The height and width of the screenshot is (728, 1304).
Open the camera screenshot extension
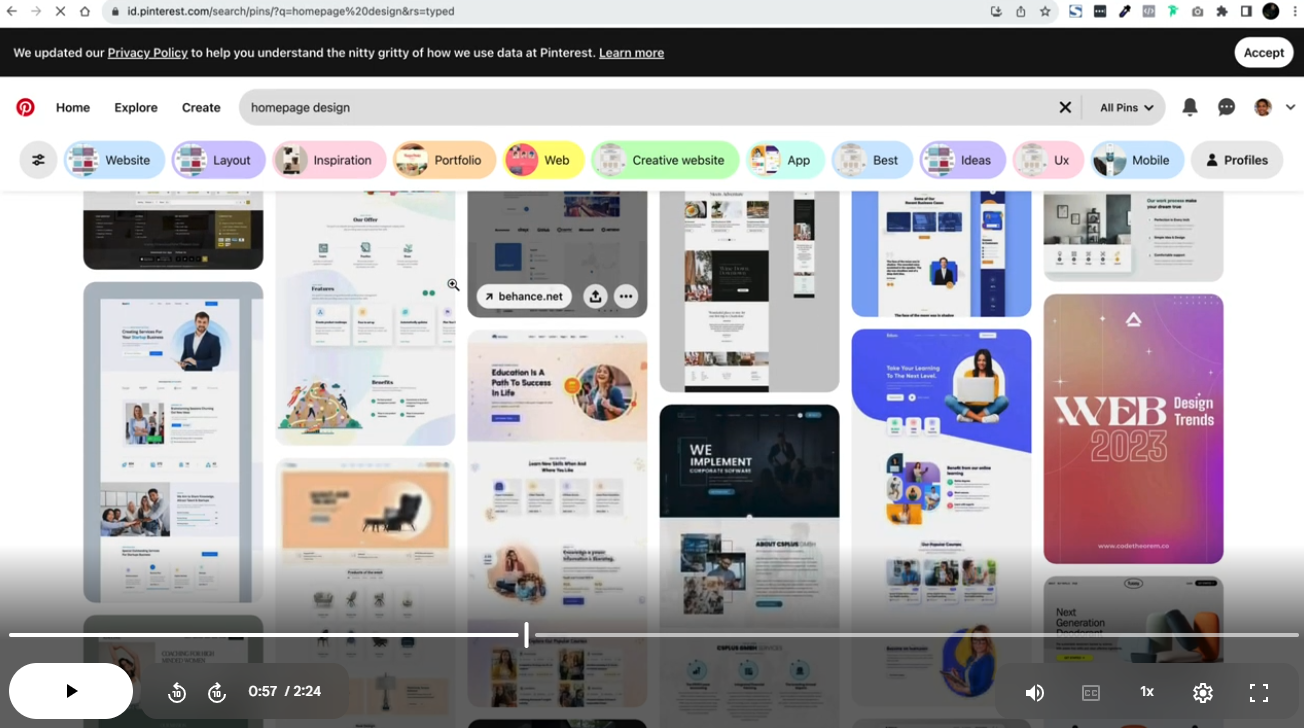pyautogui.click(x=1197, y=11)
